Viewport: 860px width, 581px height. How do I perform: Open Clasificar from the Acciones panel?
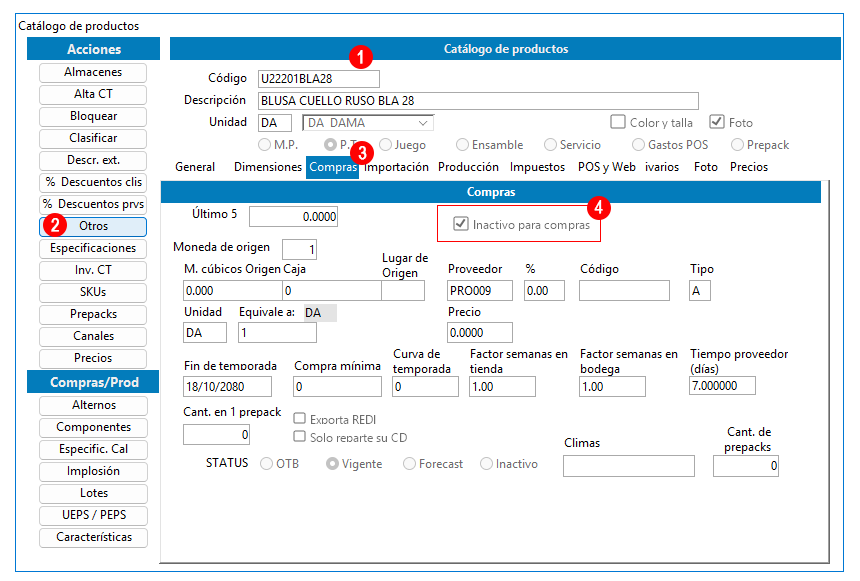click(x=93, y=138)
